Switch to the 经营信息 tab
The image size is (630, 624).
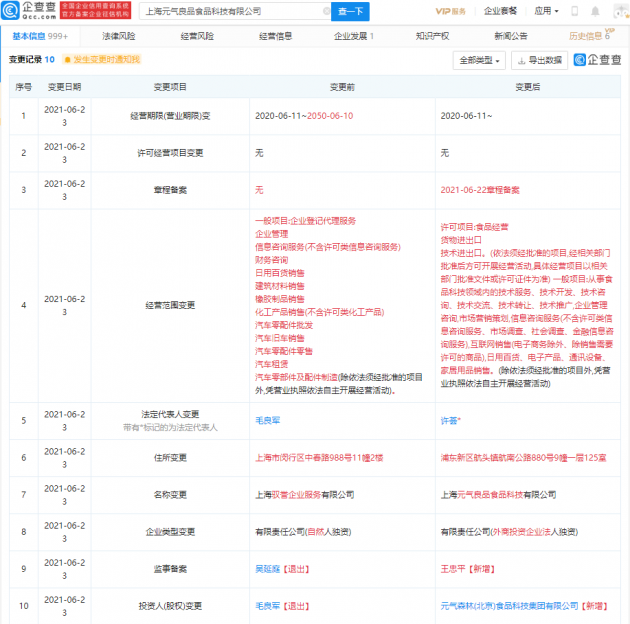pos(275,36)
